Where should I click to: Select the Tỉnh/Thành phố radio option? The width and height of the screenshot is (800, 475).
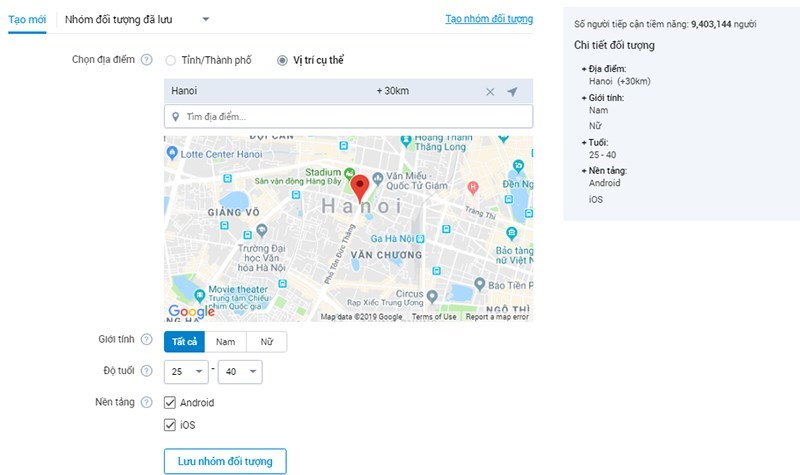[171, 60]
